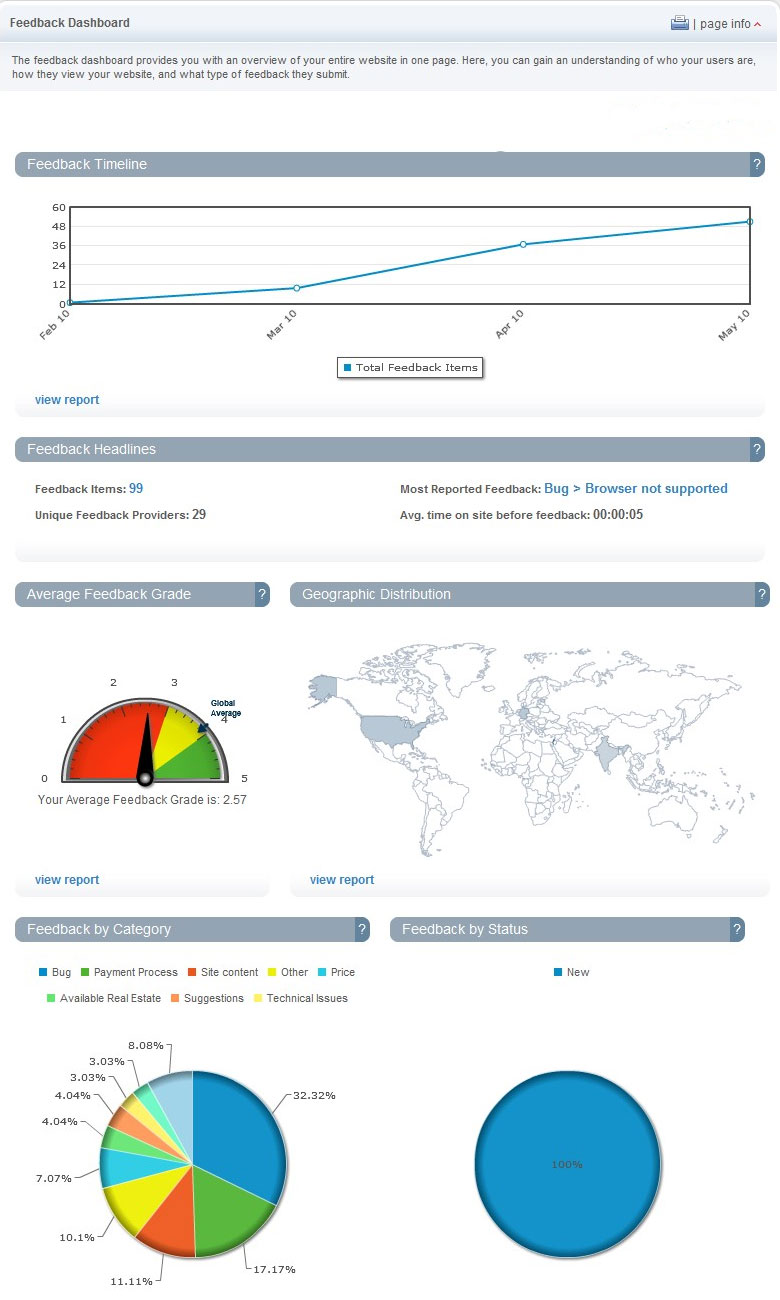
Task: Click the Available Real Estate legend swatch
Action: click(x=51, y=998)
